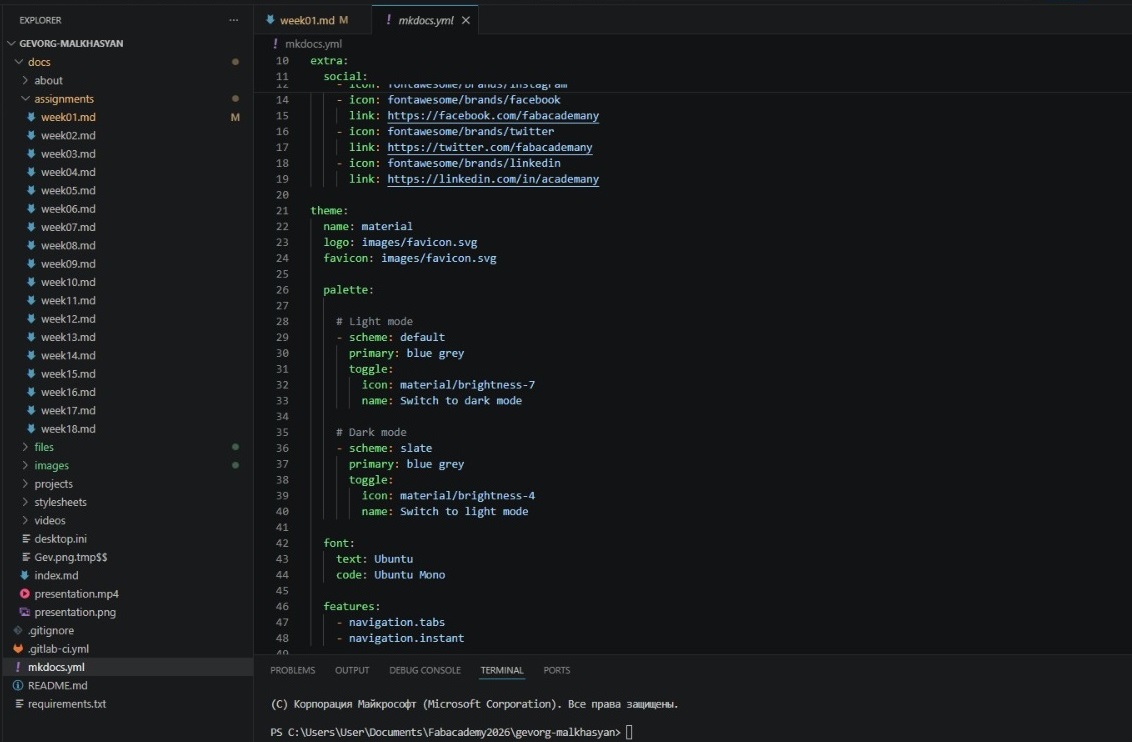Click the markdown icon beside week17.md

click(31, 410)
